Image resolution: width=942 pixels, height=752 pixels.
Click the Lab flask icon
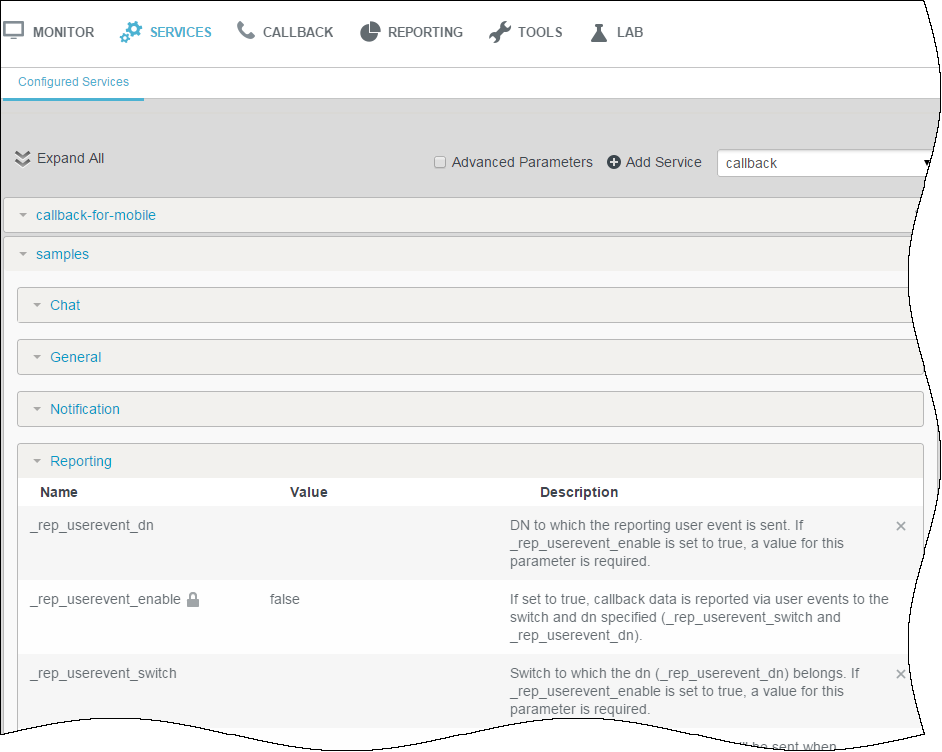(599, 32)
